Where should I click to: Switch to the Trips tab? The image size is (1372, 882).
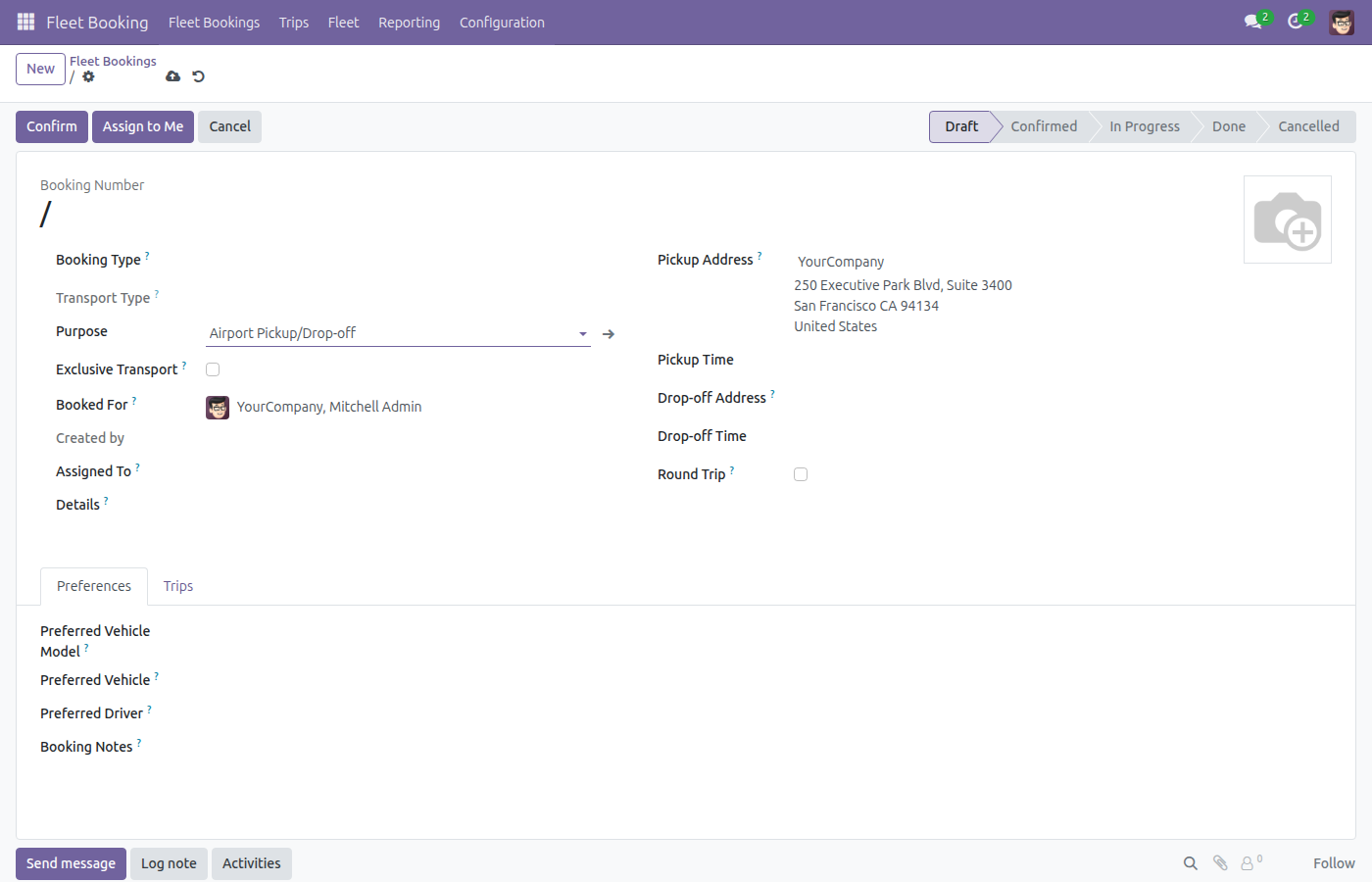pos(178,586)
